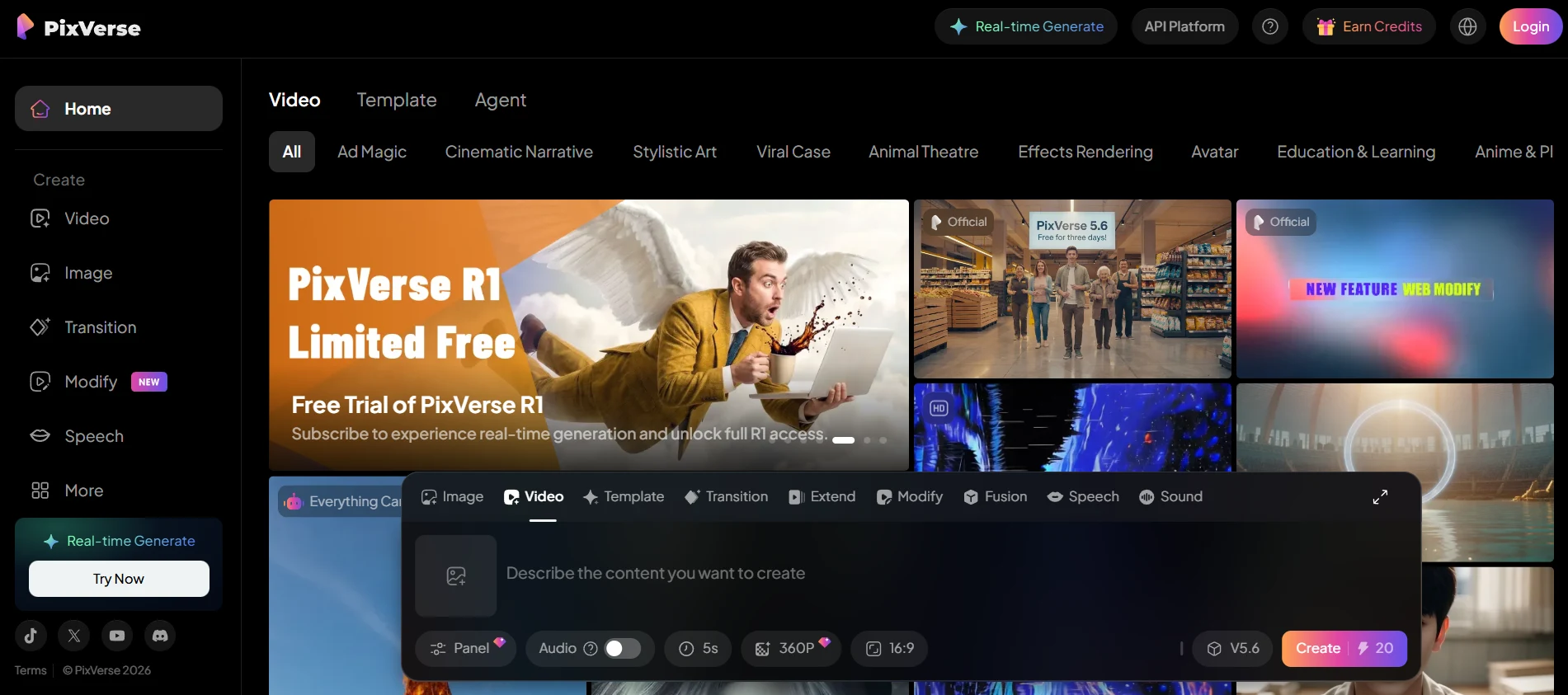The image size is (1568, 695).
Task: Select Transition mode in creation panel
Action: point(726,496)
